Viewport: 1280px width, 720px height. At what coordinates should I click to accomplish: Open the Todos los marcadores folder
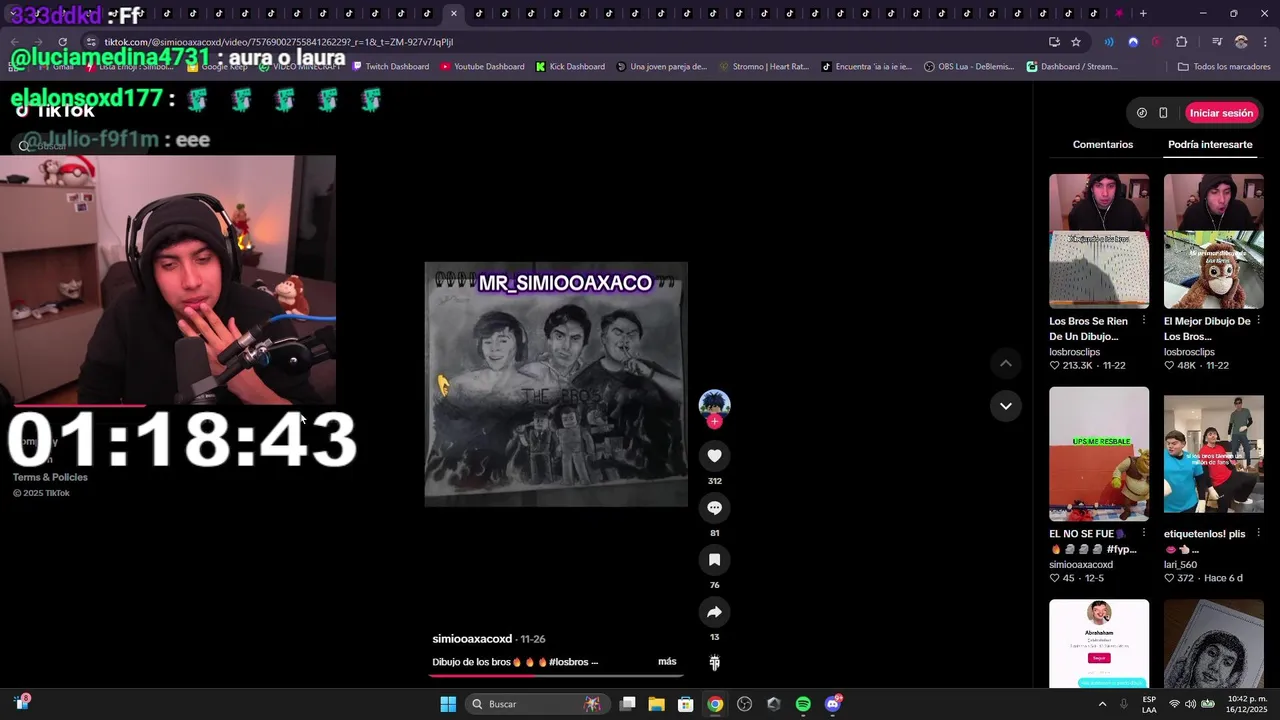click(x=1225, y=67)
